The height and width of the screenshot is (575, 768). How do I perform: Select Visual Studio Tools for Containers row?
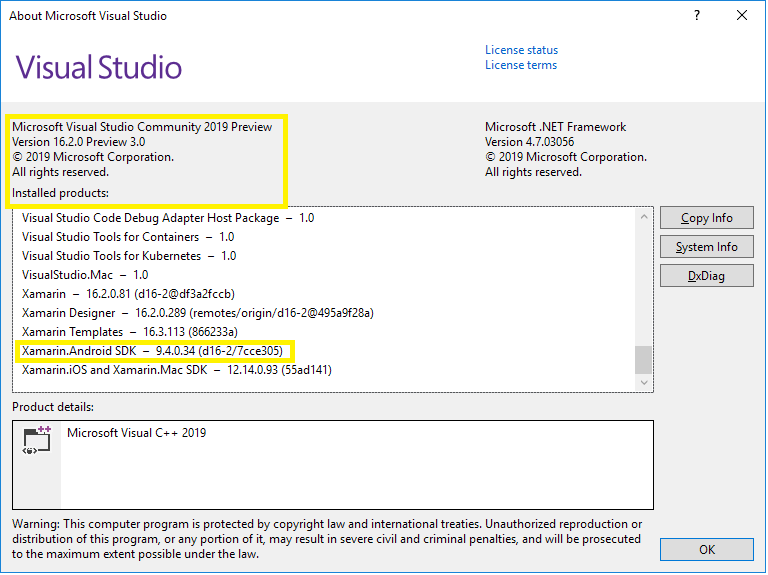coord(128,237)
